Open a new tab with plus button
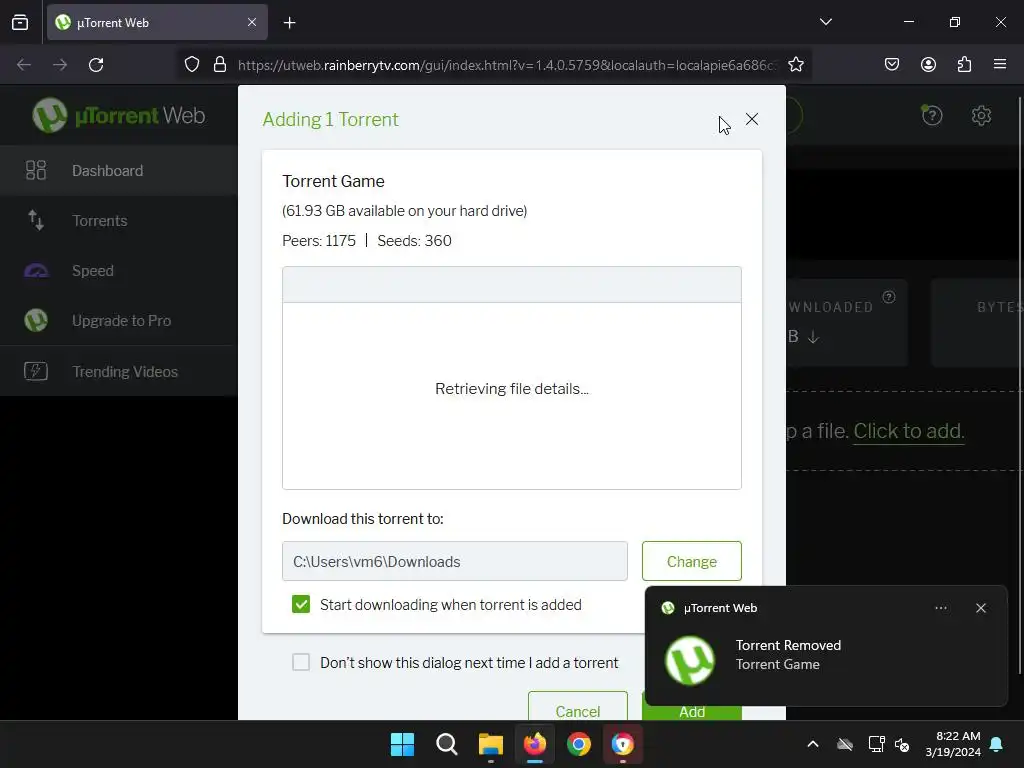1024x768 pixels. (289, 23)
